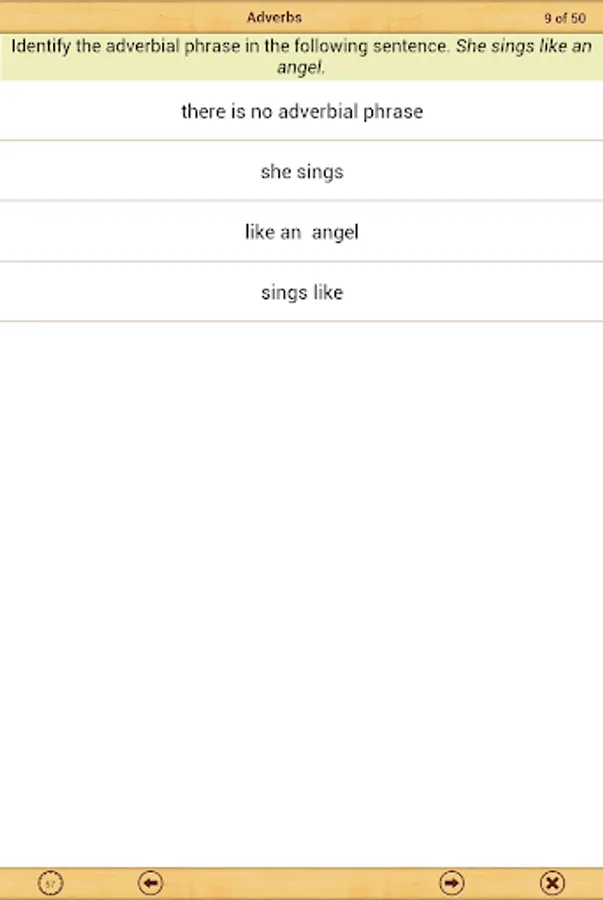The width and height of the screenshot is (603, 900).
Task: Click the empty white area below the answers
Action: [301, 590]
